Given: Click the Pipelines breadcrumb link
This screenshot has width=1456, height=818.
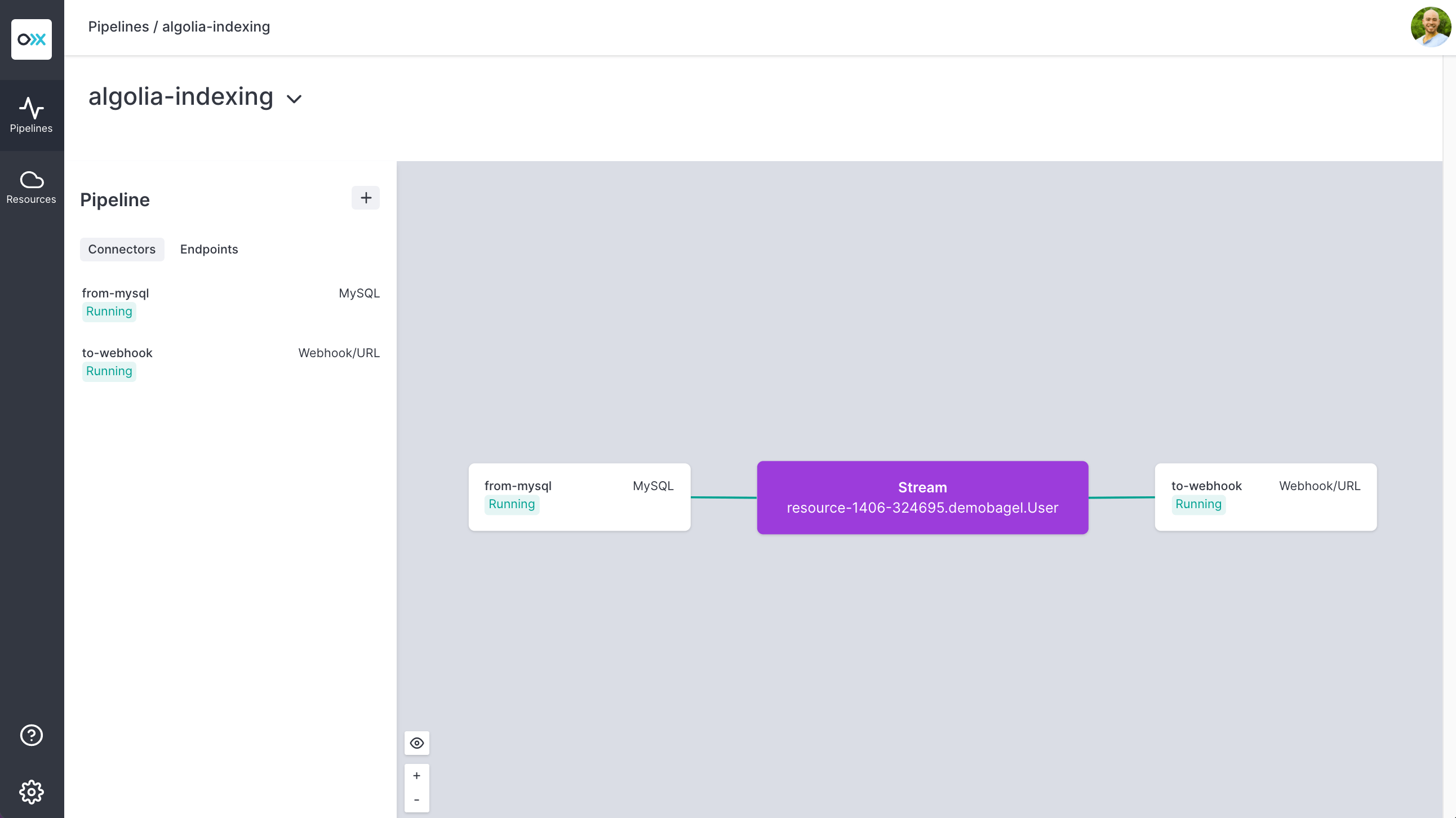Looking at the screenshot, I should click(118, 26).
